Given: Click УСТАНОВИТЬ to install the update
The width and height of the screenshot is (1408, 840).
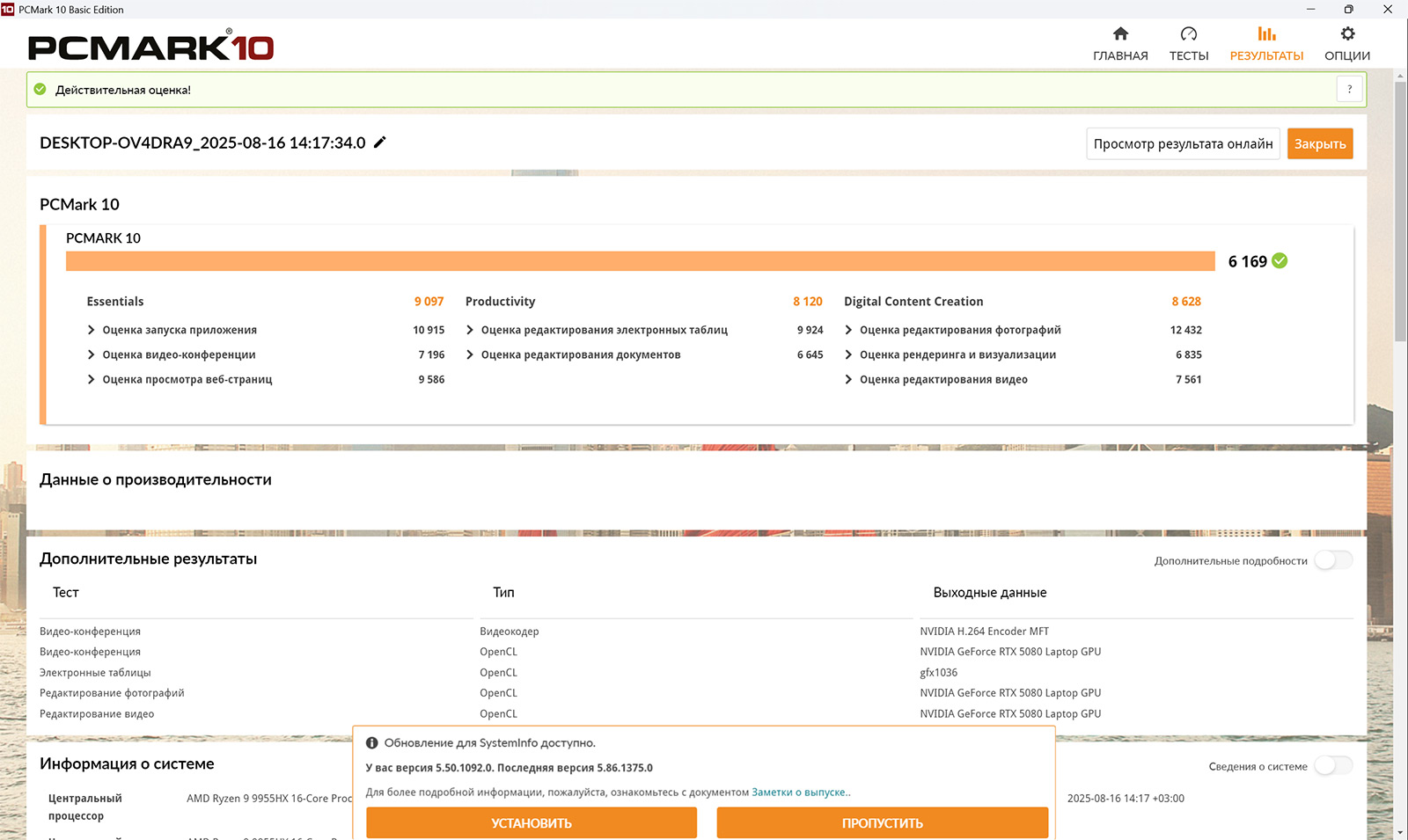Looking at the screenshot, I should 532,823.
